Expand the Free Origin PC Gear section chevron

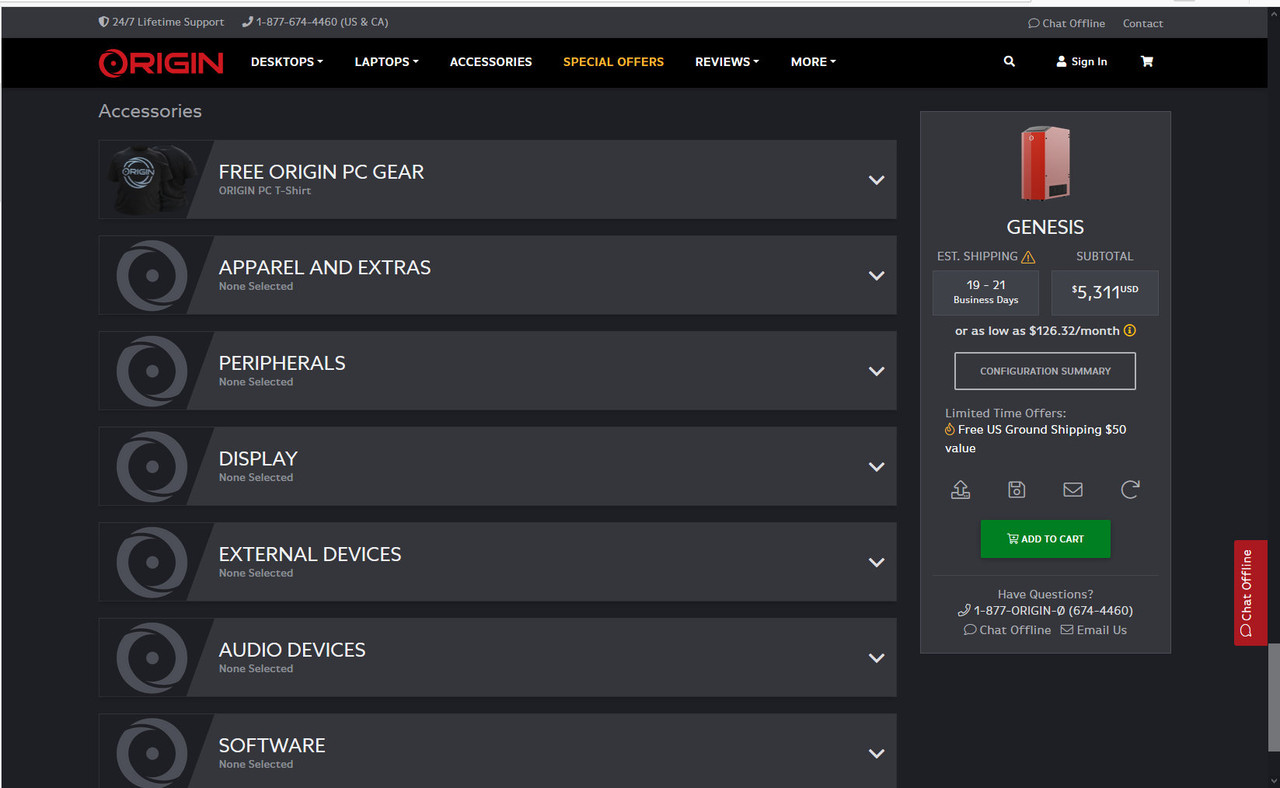(877, 180)
